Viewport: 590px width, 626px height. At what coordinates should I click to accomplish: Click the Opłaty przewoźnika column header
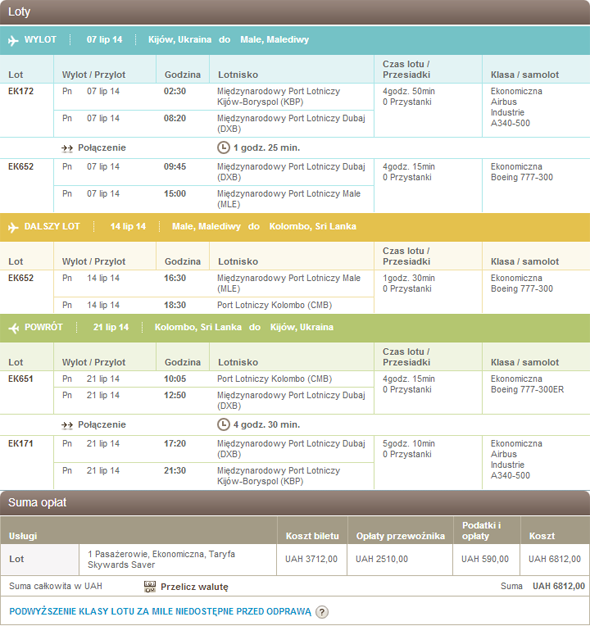tap(400, 536)
